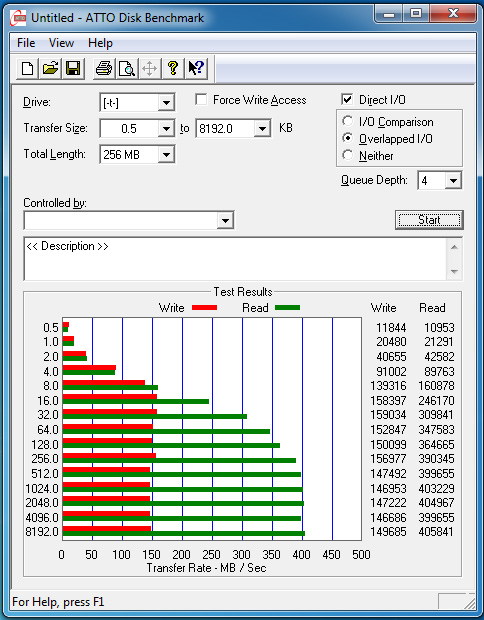Click the Write column header in results
The width and height of the screenshot is (484, 620).
click(383, 308)
